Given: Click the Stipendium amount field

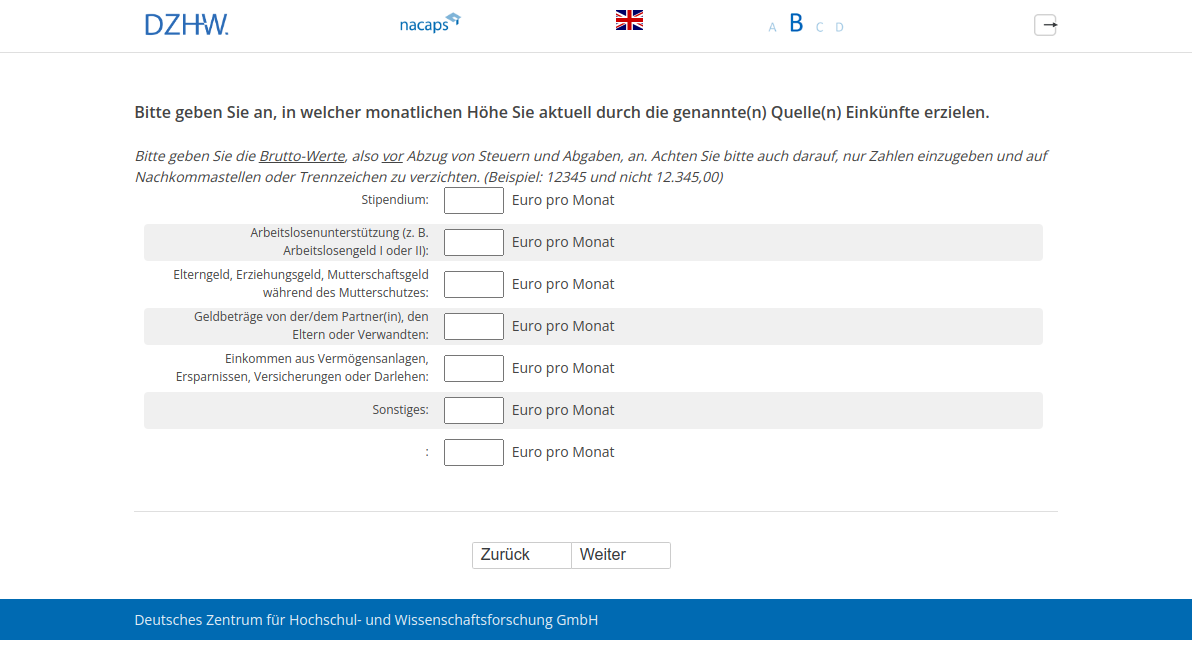Looking at the screenshot, I should [473, 200].
